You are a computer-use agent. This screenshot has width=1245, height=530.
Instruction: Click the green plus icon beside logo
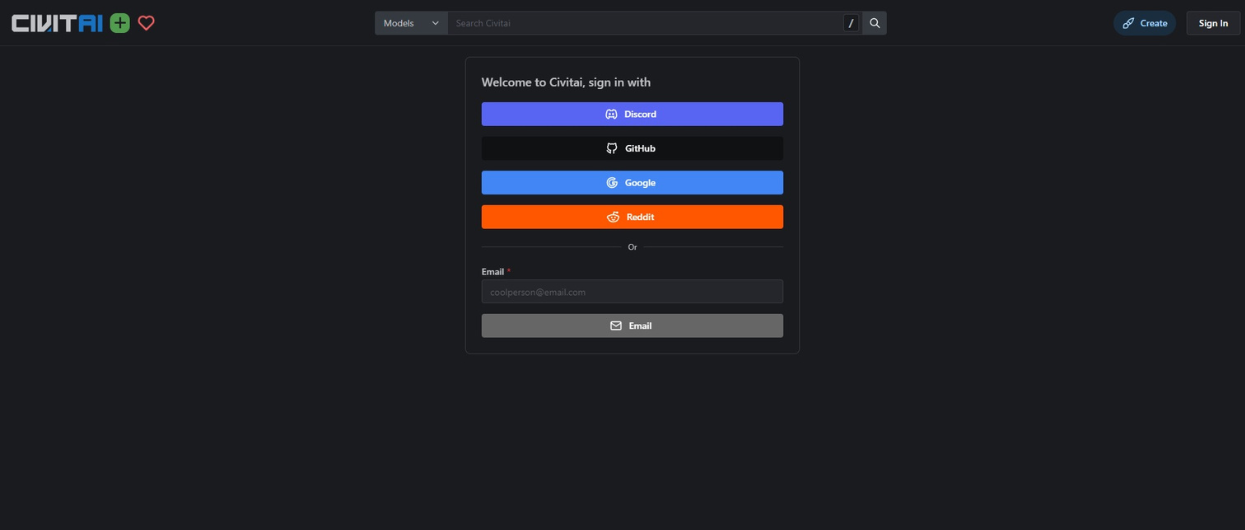click(x=120, y=23)
